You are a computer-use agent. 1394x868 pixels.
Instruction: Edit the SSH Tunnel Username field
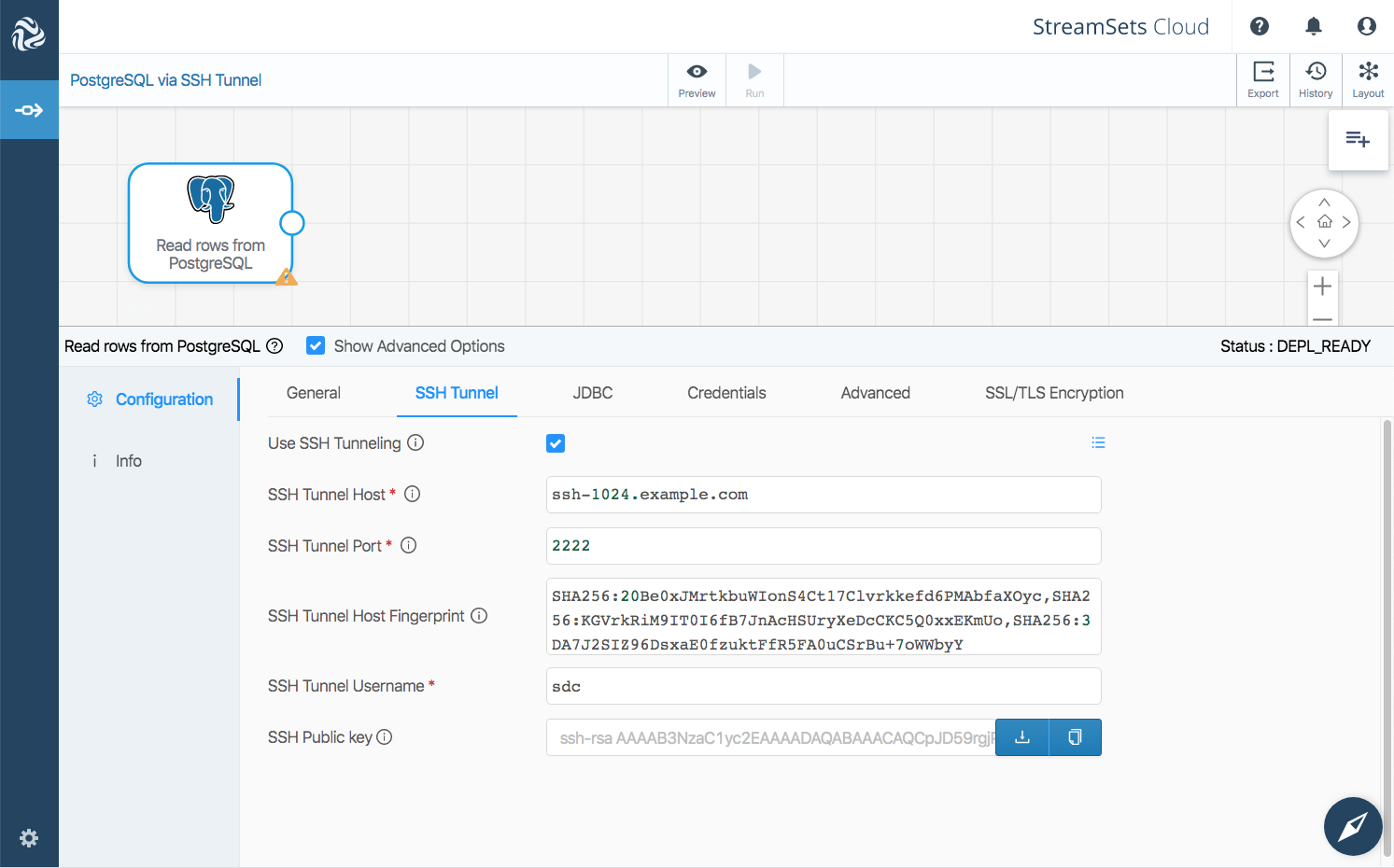(824, 686)
